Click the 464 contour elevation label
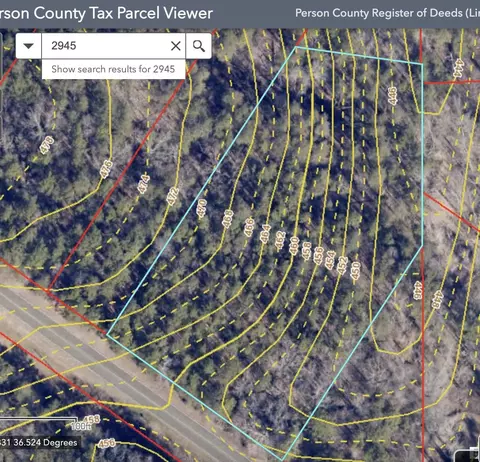 tap(265, 234)
